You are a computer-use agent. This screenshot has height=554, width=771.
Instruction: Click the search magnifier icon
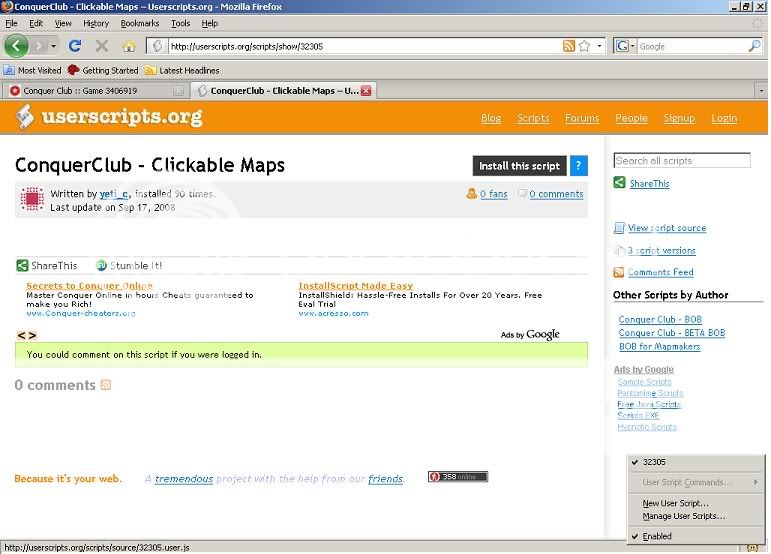tap(754, 46)
